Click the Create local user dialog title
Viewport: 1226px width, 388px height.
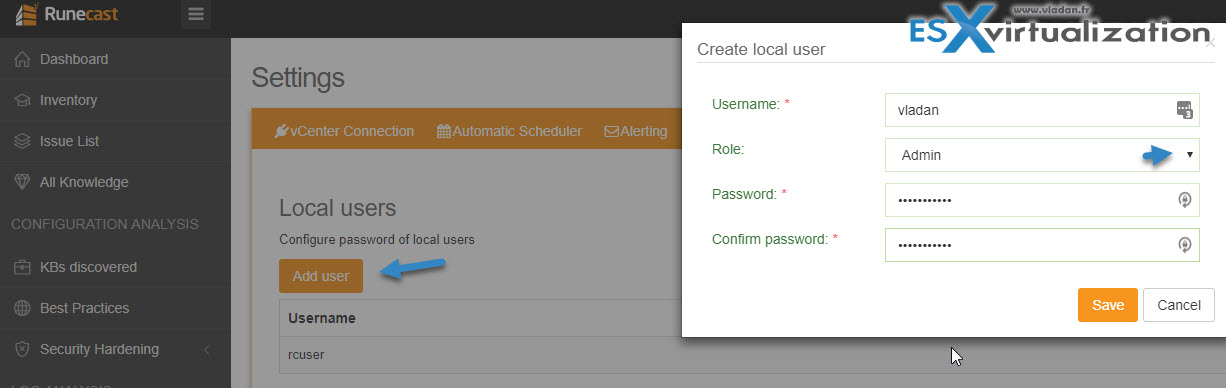pyautogui.click(x=761, y=49)
